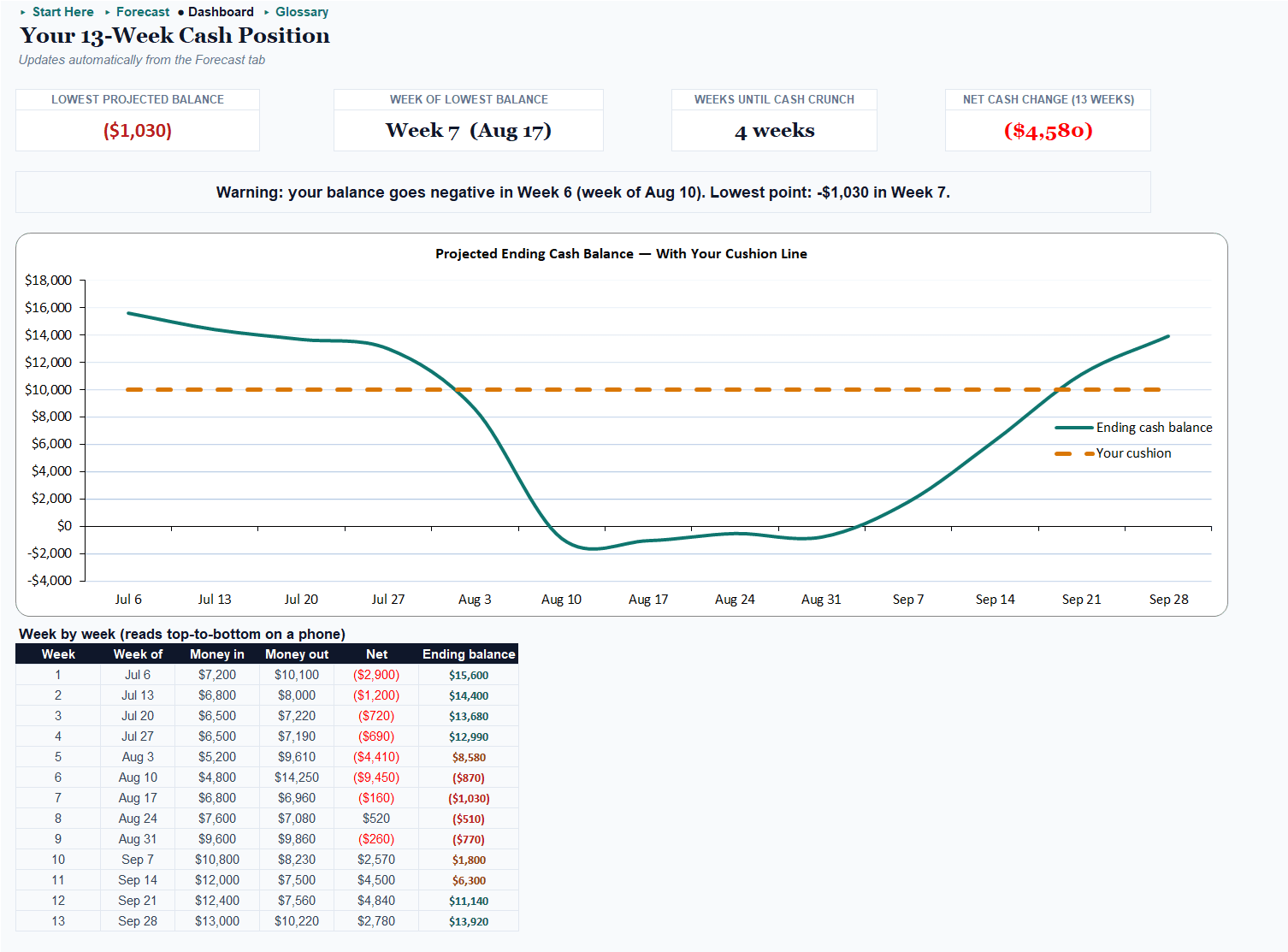This screenshot has width=1288, height=952.
Task: Click 'Jul 20' cell in Week of column
Action: click(x=138, y=716)
